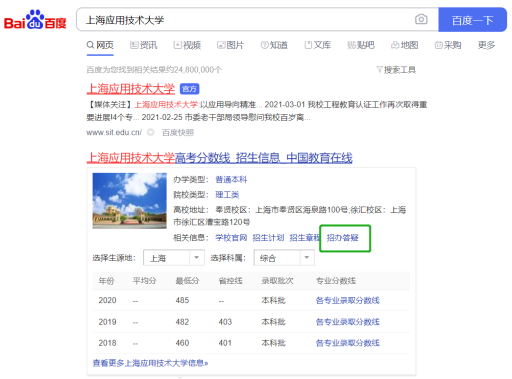Viewport: 512px width, 379px height.
Task: Open 招生章程 link
Action: [305, 238]
